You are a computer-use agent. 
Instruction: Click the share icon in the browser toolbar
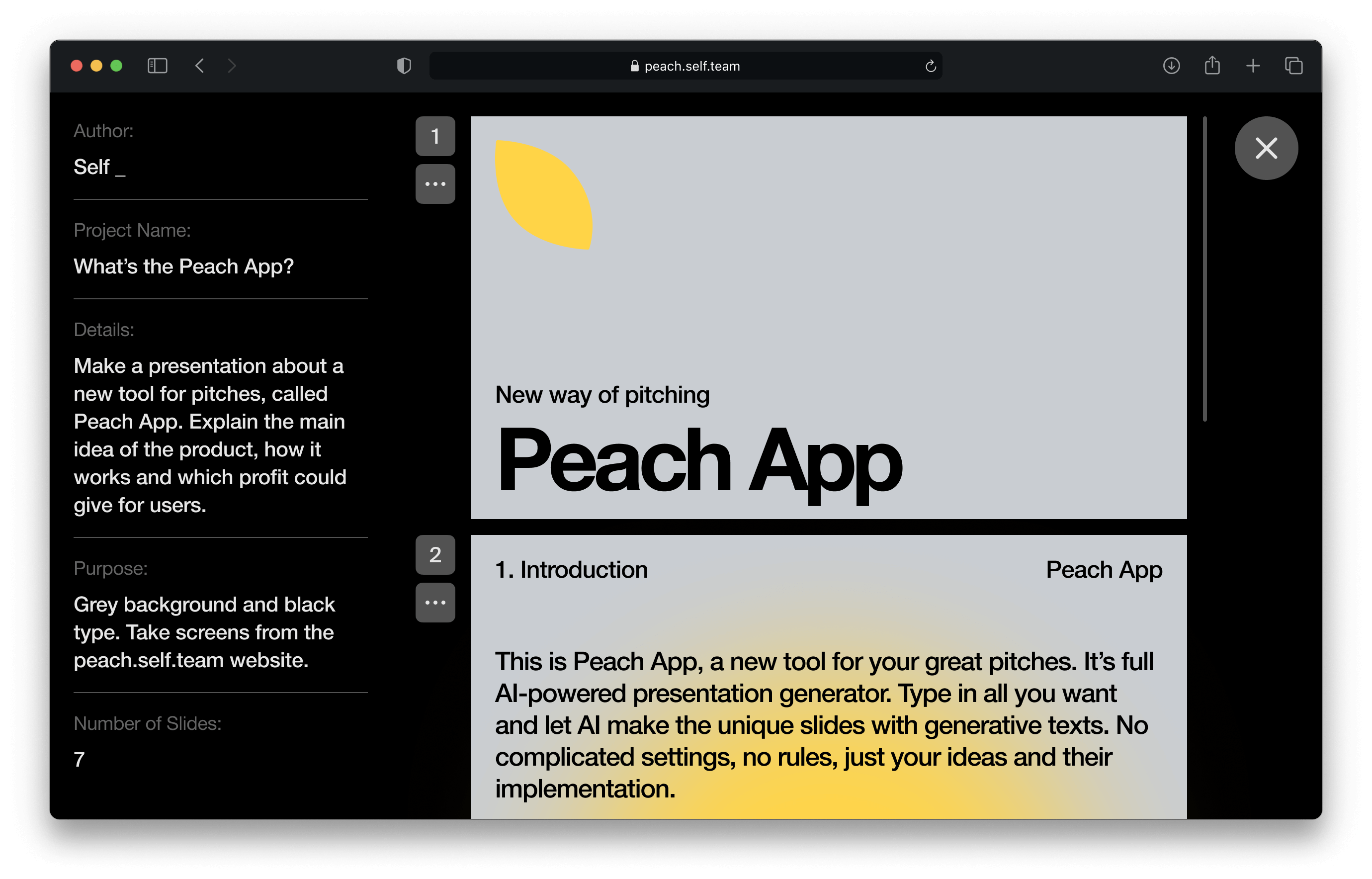pyautogui.click(x=1211, y=66)
